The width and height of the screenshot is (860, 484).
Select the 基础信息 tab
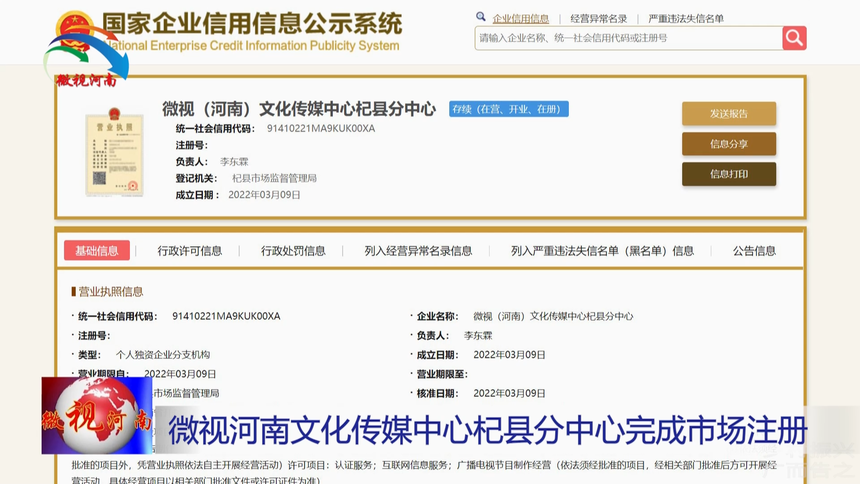point(97,250)
